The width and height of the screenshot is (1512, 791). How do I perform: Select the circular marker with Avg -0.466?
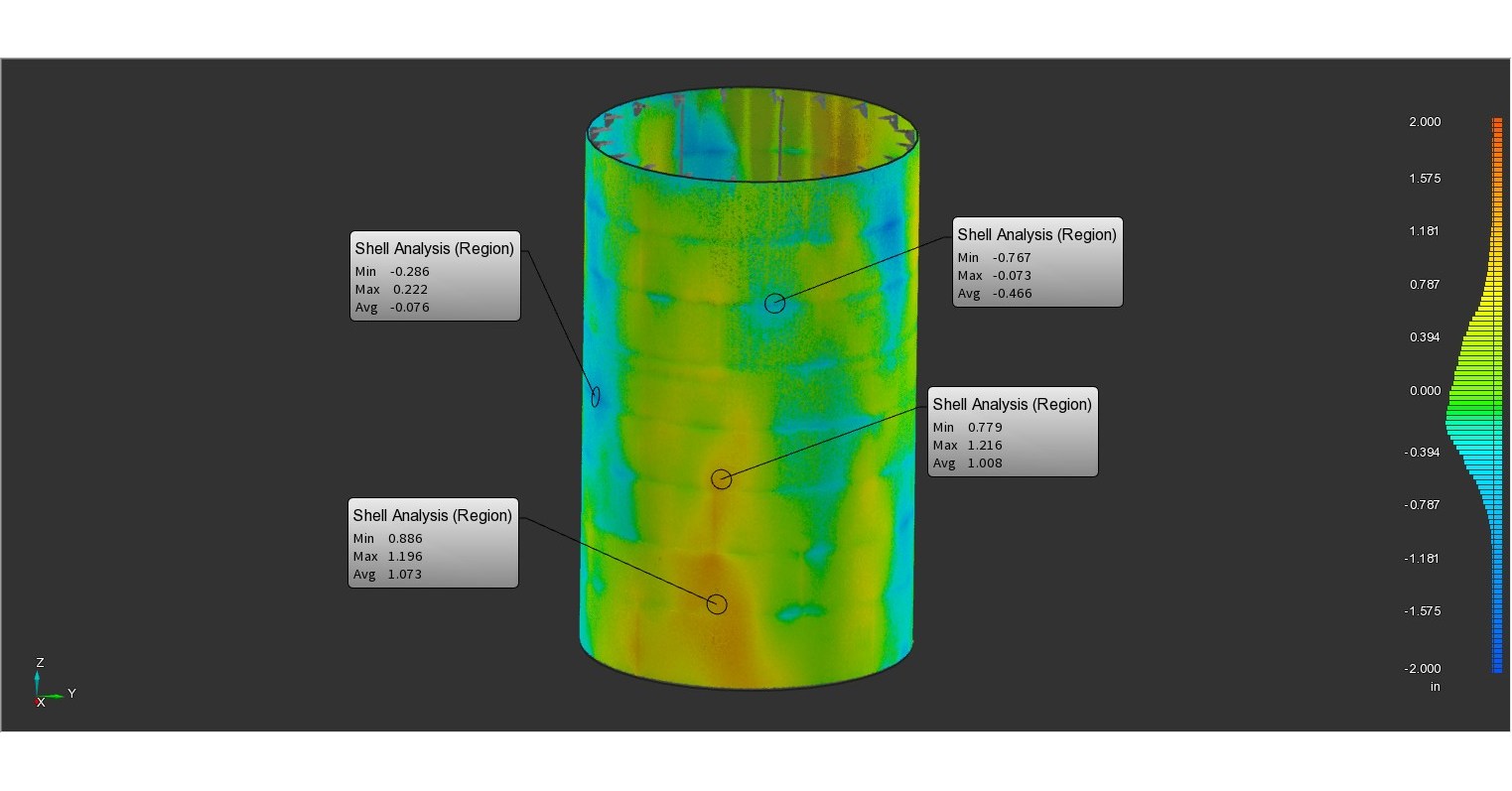[x=775, y=304]
